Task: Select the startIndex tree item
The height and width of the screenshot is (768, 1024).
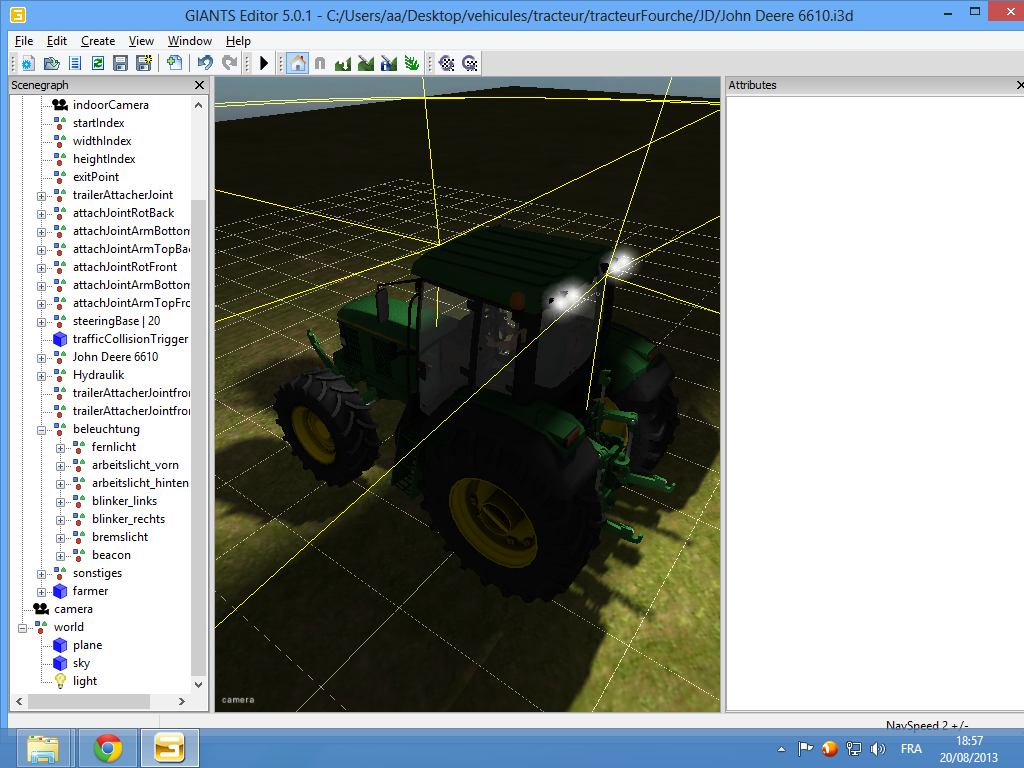Action: coord(99,123)
